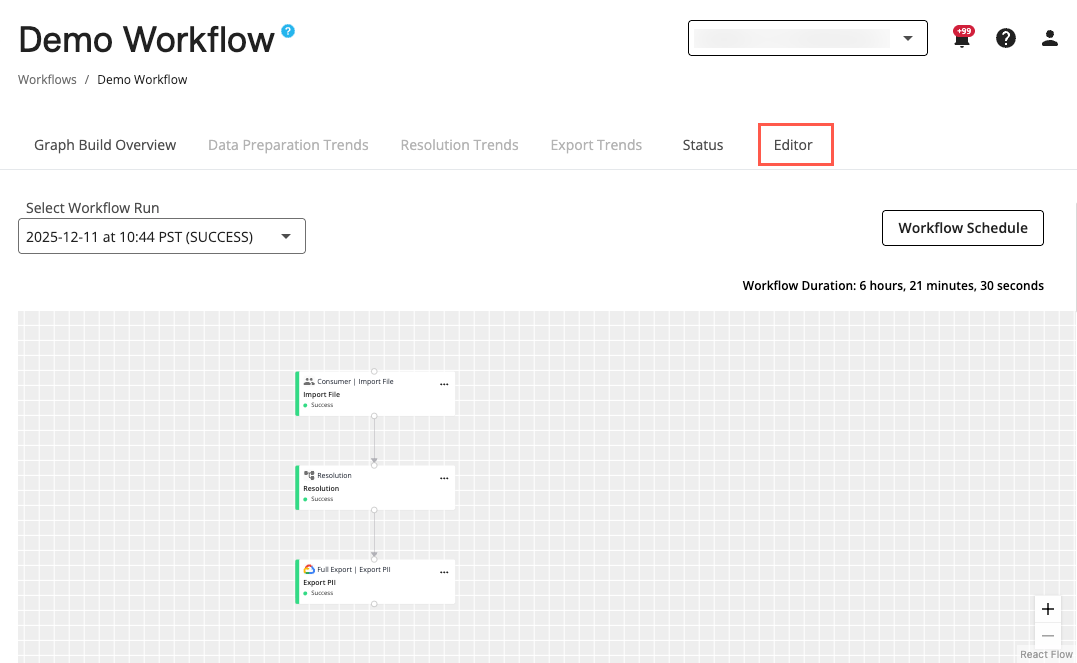Image resolution: width=1077 pixels, height=663 pixels.
Task: Click the Google Cloud logo on Export PII node
Action: [x=311, y=569]
